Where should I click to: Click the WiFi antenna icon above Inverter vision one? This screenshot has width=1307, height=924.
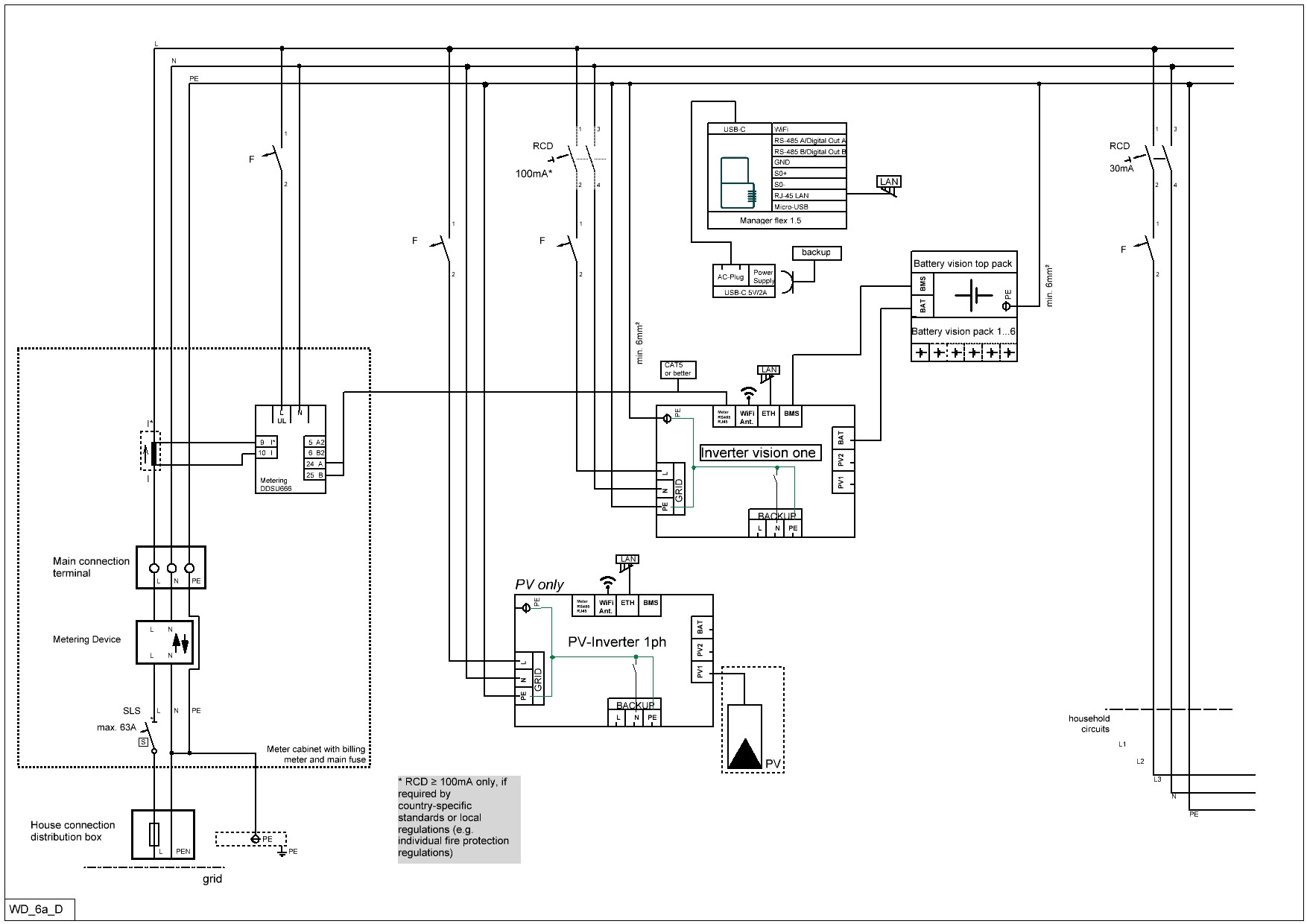coord(748,393)
